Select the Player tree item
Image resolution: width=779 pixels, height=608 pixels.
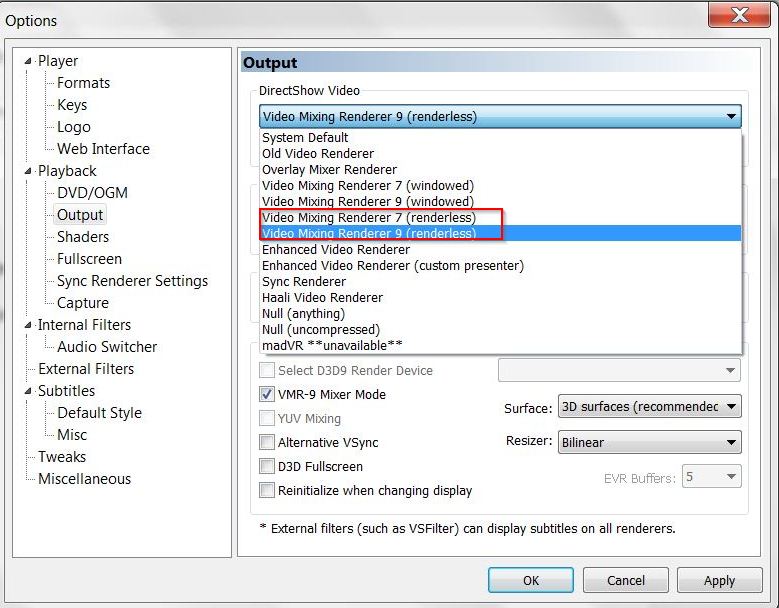(58, 61)
